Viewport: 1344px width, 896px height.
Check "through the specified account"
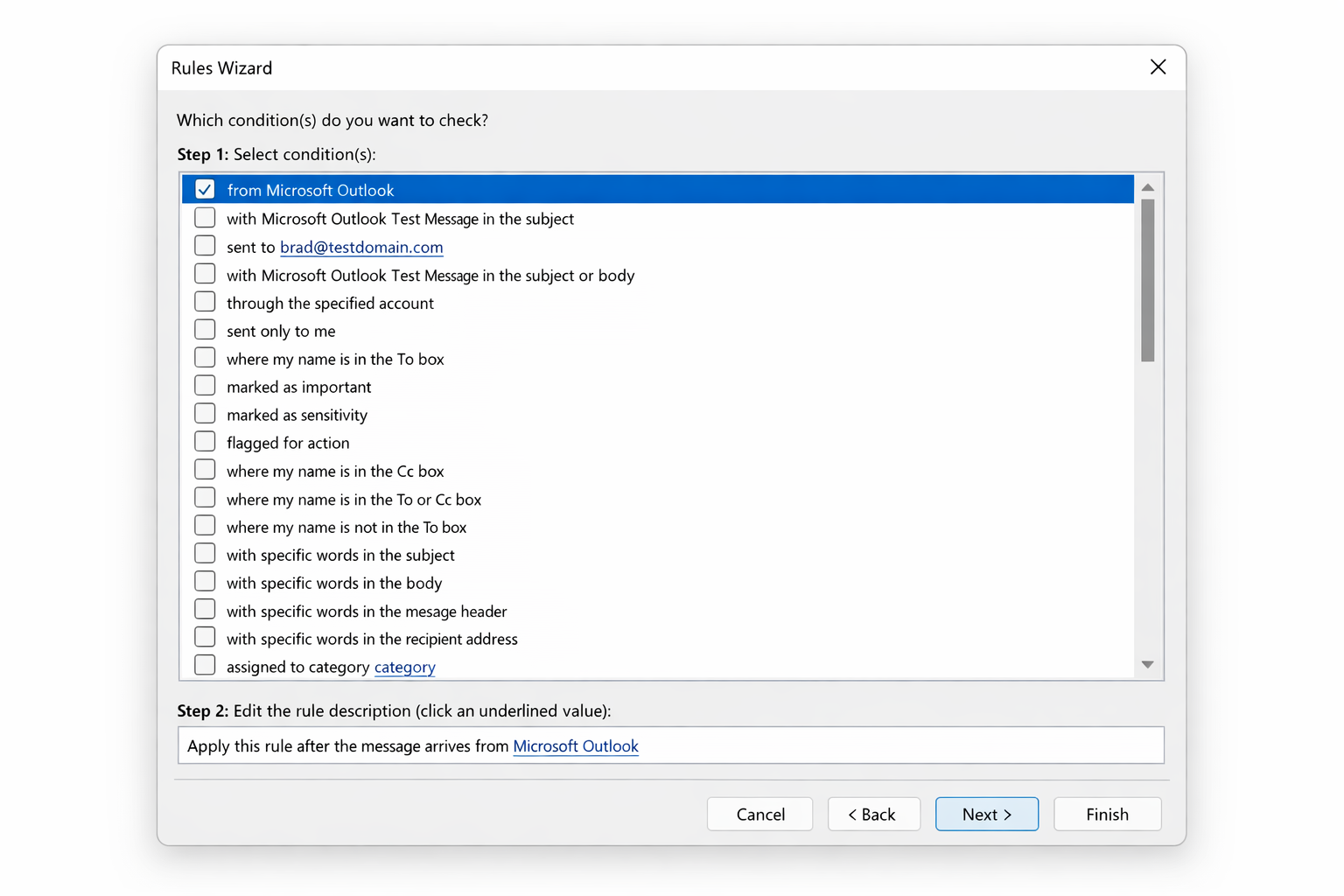(x=204, y=301)
